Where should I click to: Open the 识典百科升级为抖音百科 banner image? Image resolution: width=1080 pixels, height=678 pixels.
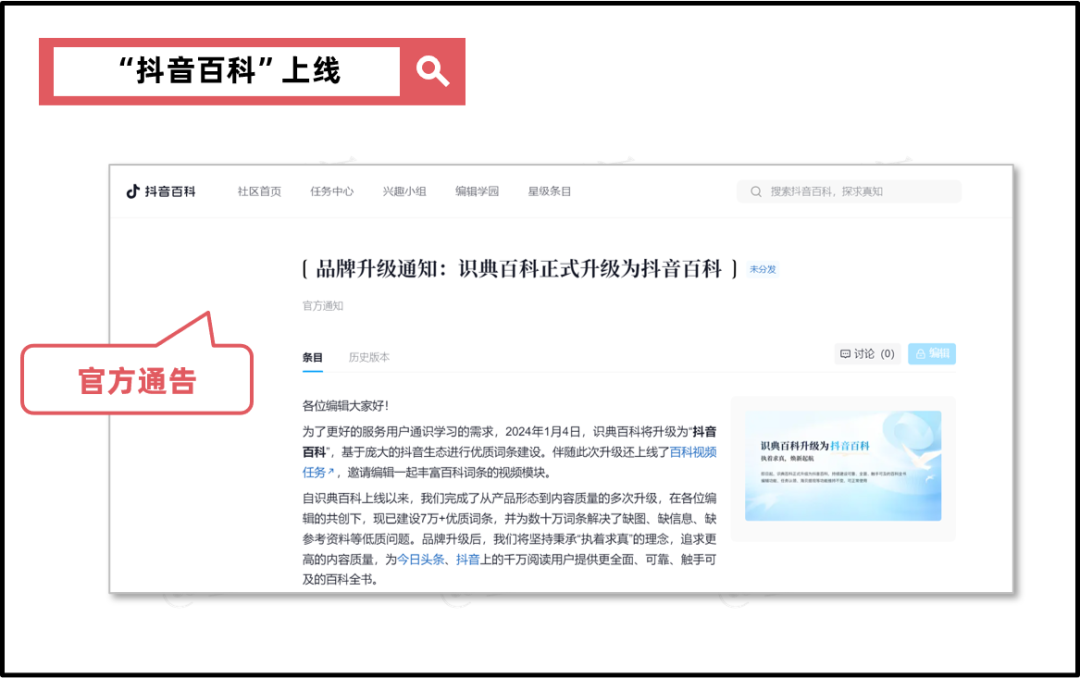point(843,466)
